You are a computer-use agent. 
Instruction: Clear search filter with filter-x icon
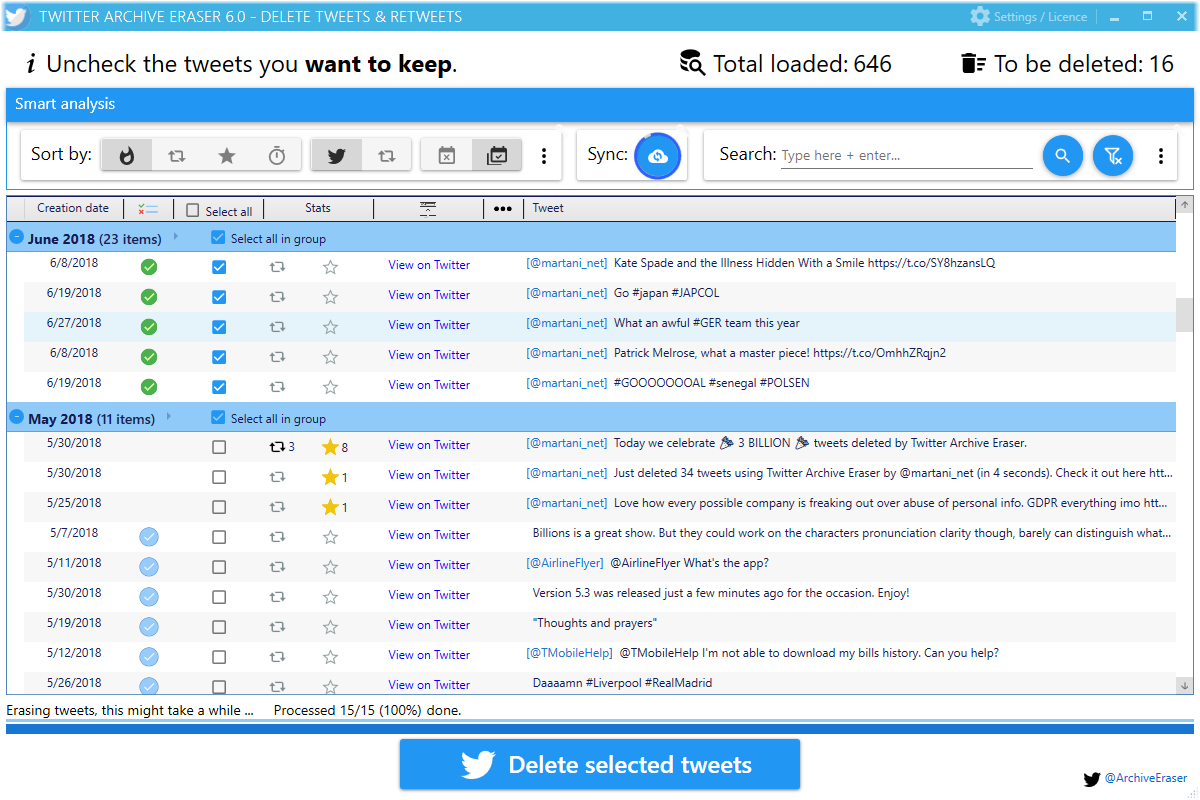[1112, 155]
